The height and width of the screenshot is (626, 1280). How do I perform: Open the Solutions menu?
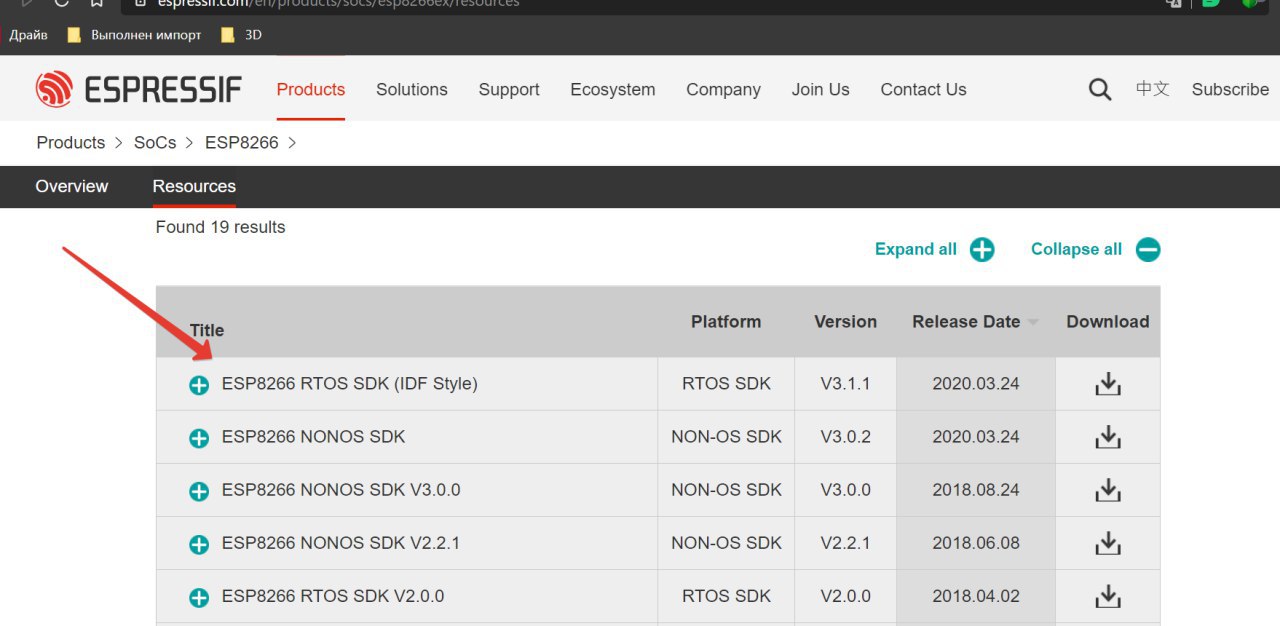[x=412, y=89]
